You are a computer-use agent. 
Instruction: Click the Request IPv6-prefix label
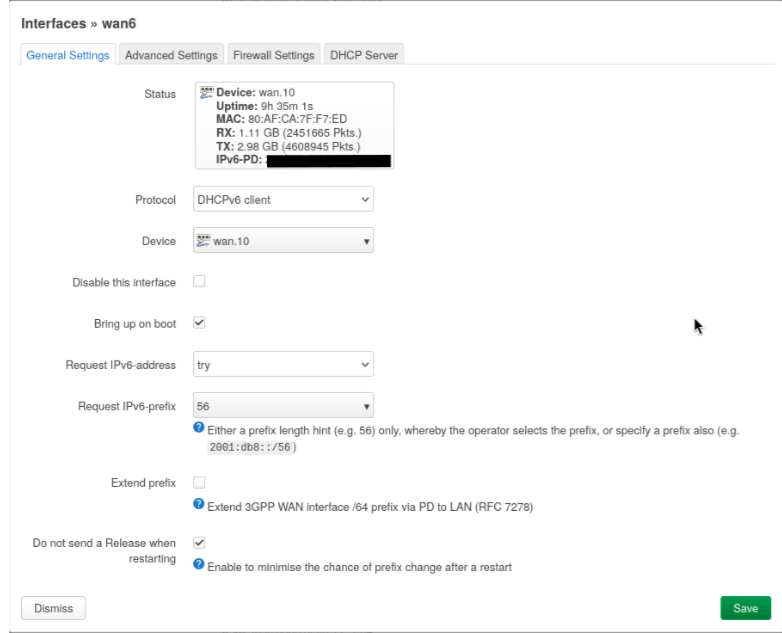pos(127,406)
